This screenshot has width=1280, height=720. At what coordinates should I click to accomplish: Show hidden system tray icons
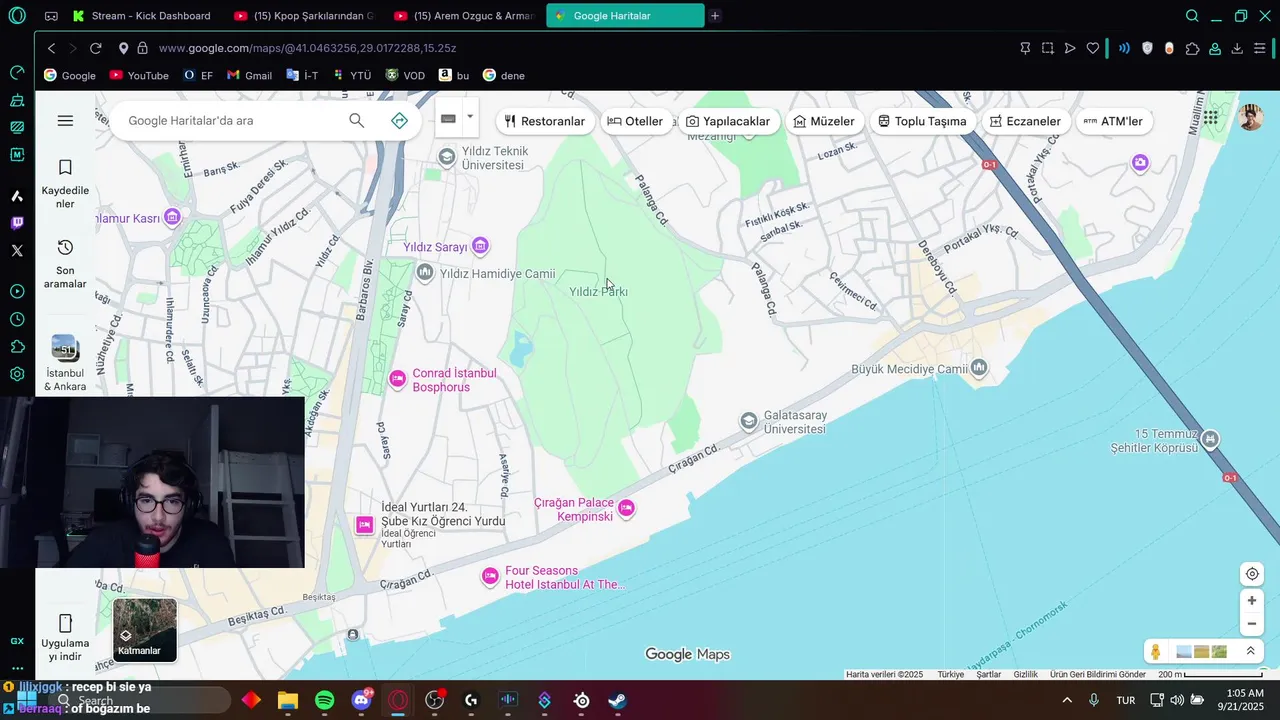pyautogui.click(x=1067, y=700)
